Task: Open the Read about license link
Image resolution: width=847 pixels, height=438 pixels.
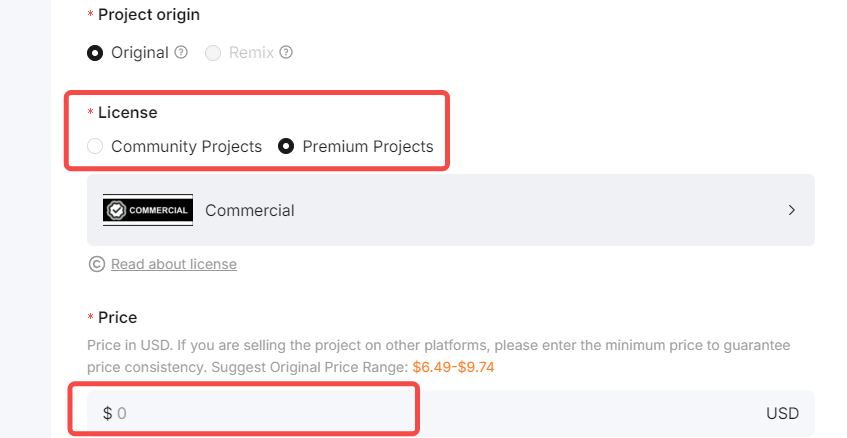Action: [174, 264]
